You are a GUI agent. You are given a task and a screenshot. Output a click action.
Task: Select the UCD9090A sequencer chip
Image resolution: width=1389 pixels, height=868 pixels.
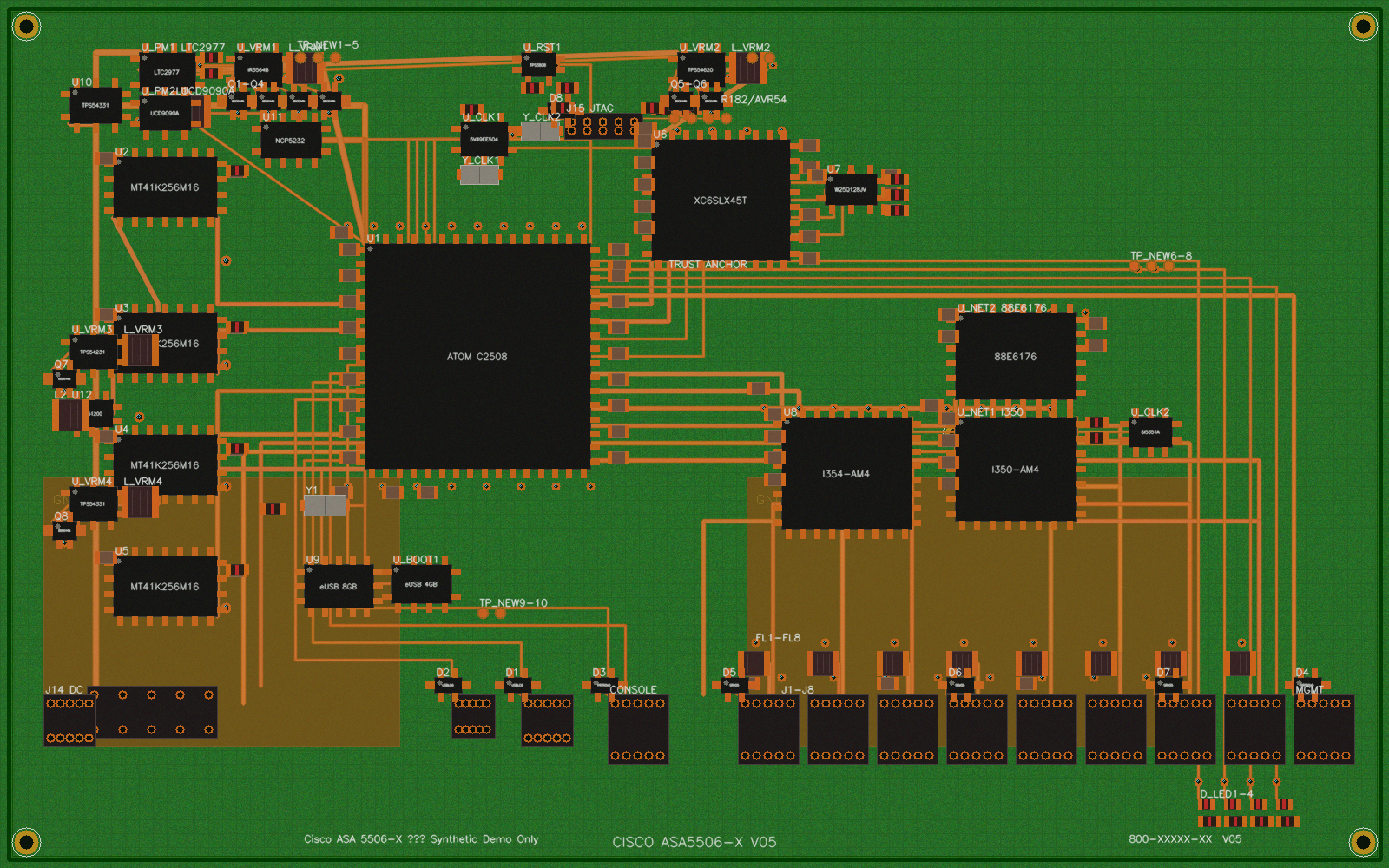point(165,113)
